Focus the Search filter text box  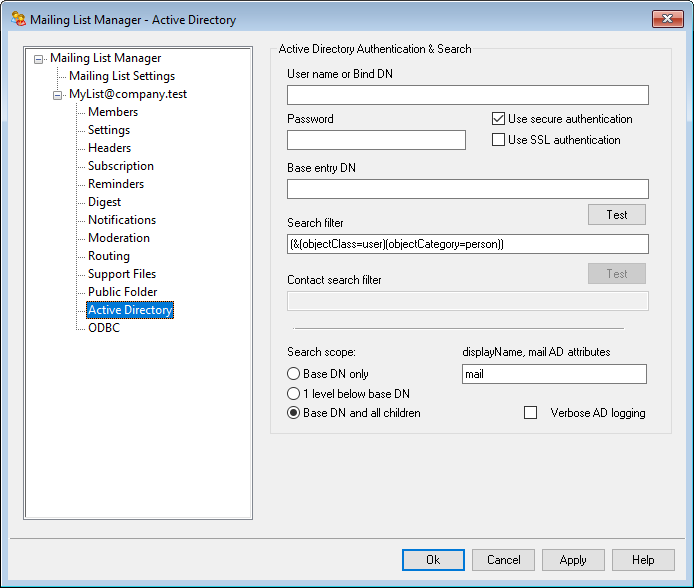point(467,244)
